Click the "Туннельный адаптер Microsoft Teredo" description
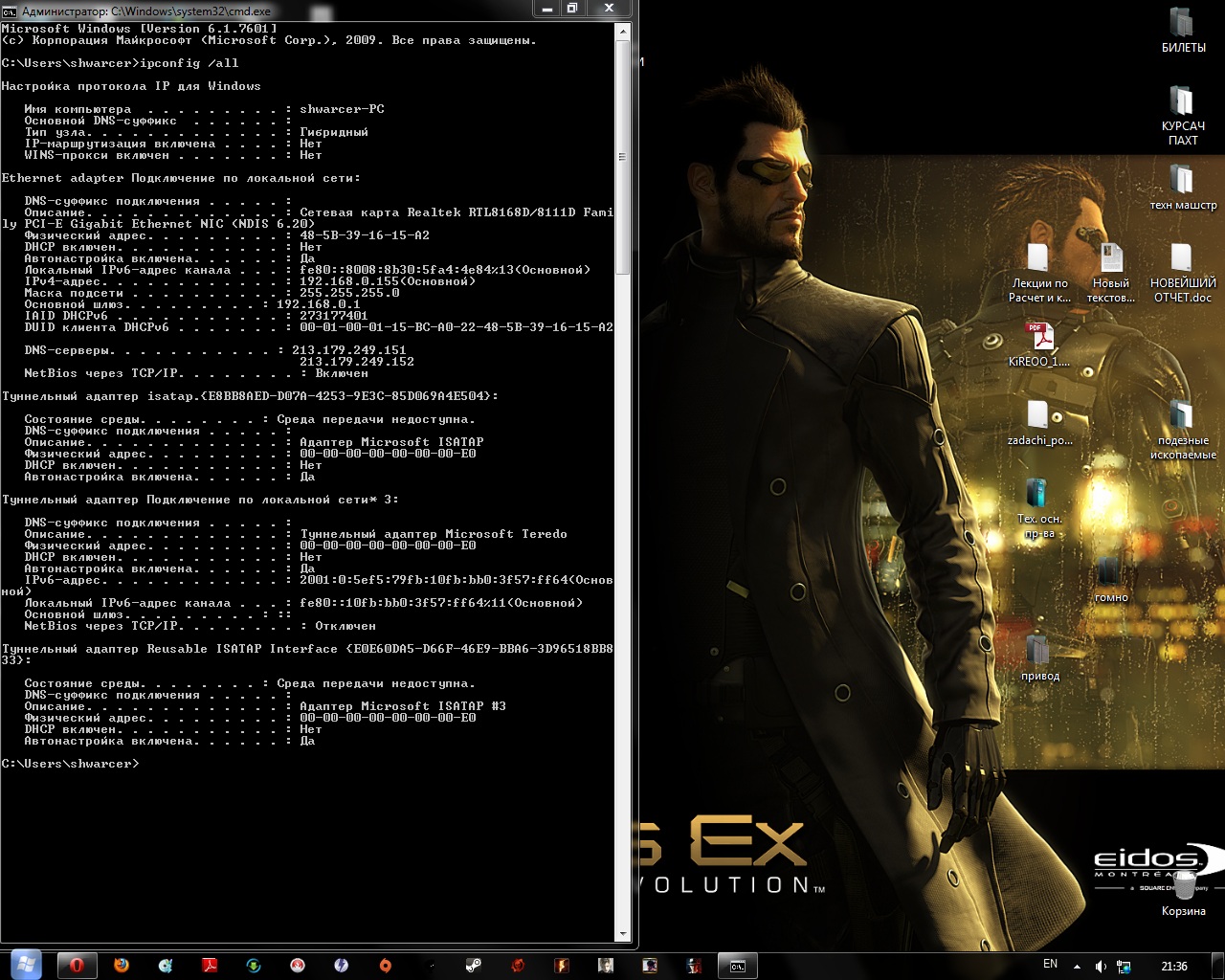Image resolution: width=1225 pixels, height=980 pixels. 434,534
